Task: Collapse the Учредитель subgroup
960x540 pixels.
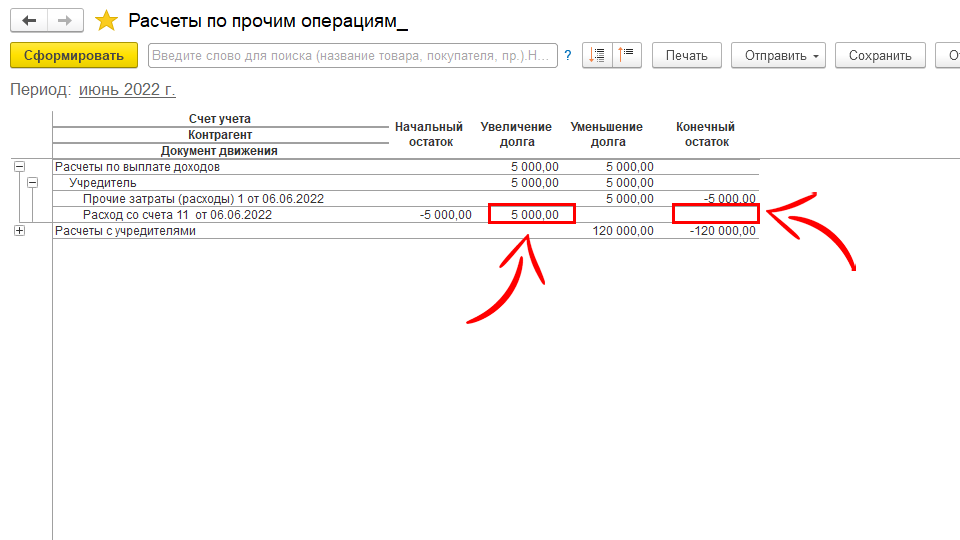Action: 32,183
